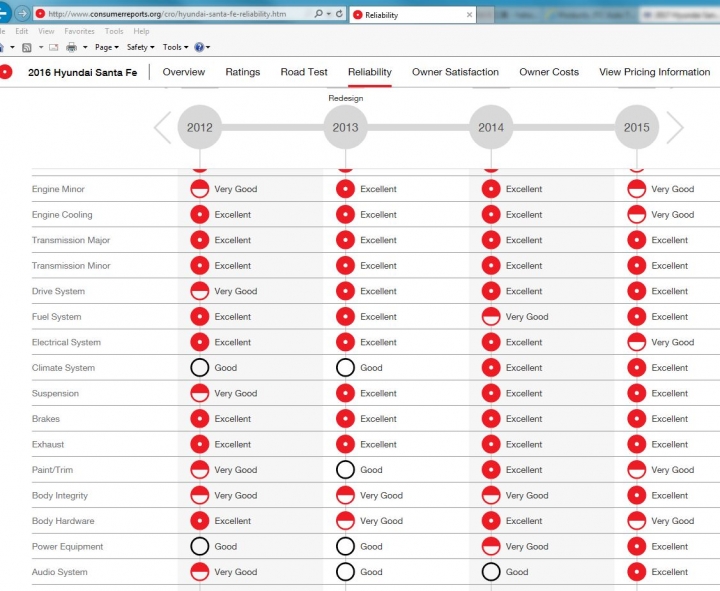Click the Read Mail toolbar icon

pyautogui.click(x=54, y=47)
